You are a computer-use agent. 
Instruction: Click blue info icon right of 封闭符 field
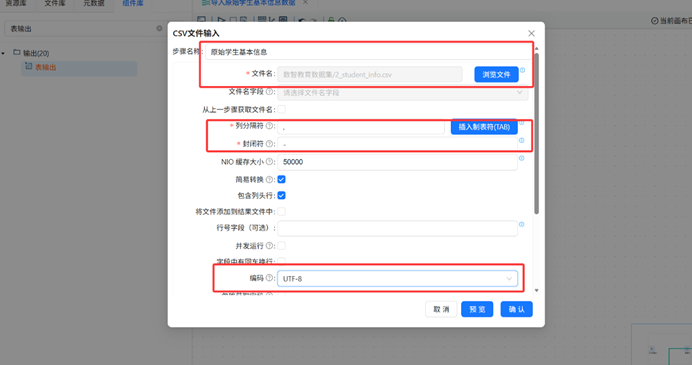click(522, 140)
